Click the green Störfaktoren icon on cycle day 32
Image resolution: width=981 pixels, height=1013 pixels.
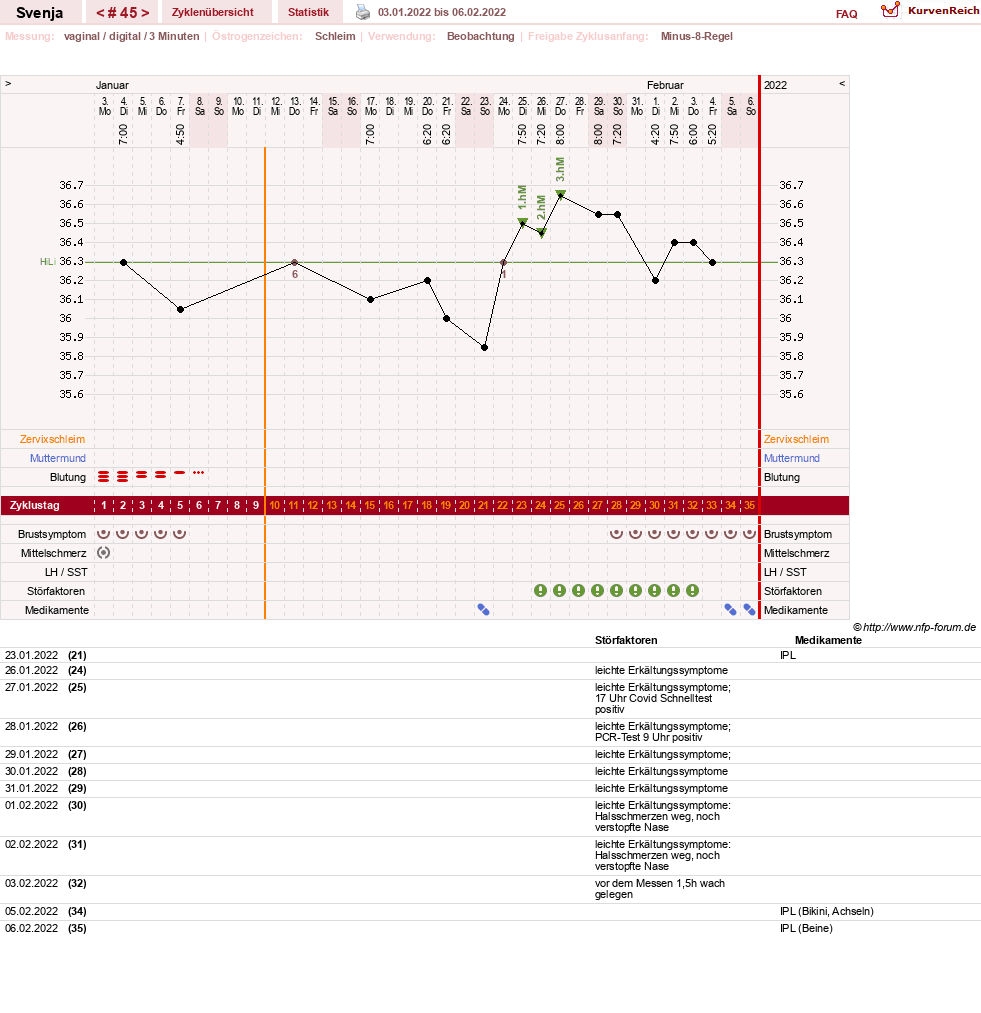tap(692, 590)
